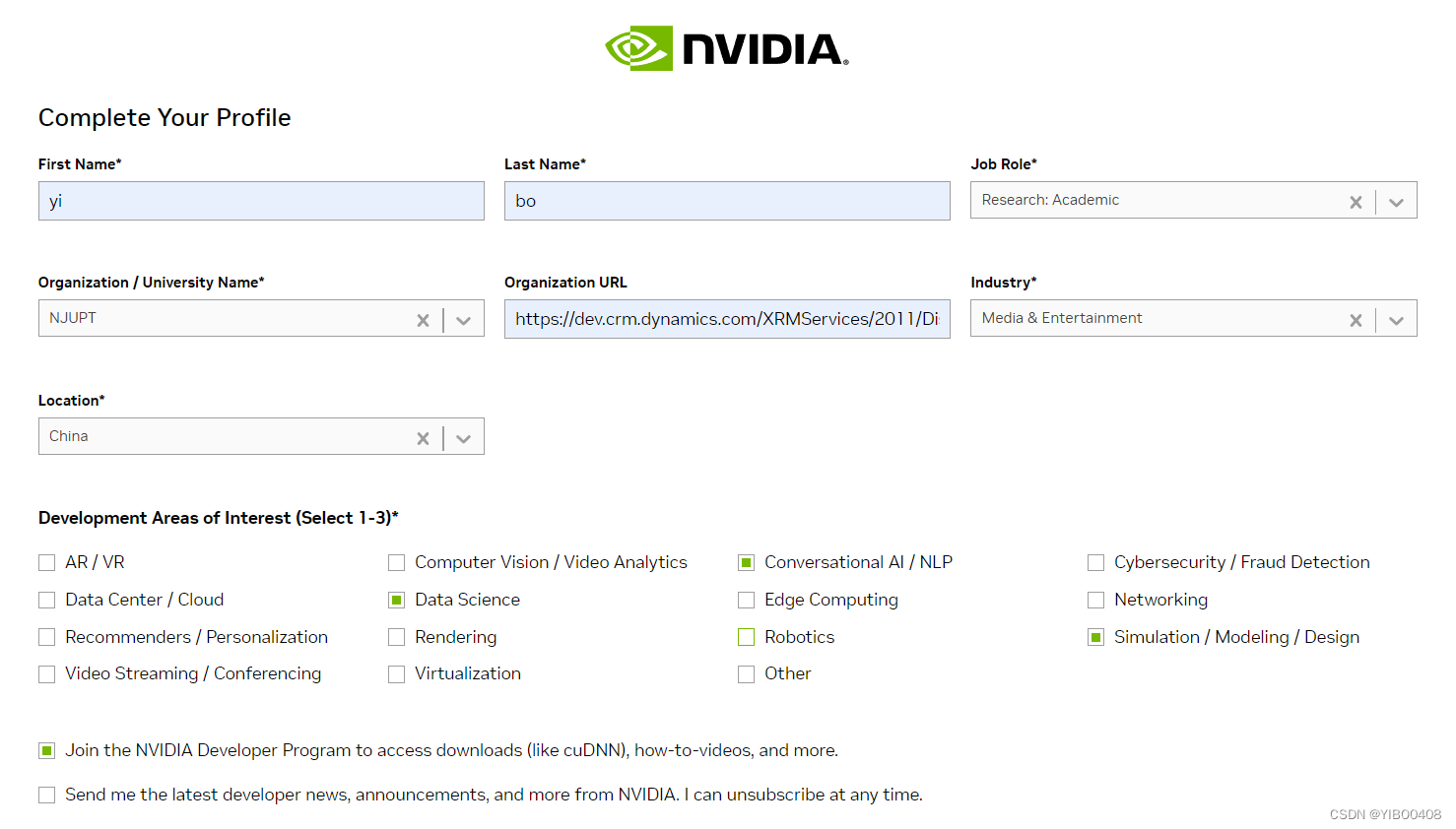Screen dimensions: 1456x829
Task: Expand the Job Role dropdown
Action: (1396, 202)
